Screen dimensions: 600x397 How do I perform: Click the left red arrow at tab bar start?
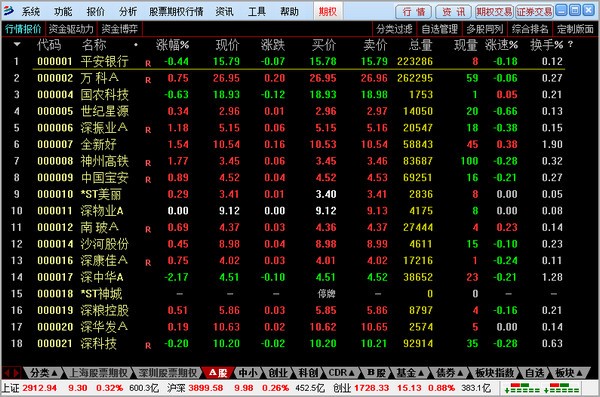7,372
